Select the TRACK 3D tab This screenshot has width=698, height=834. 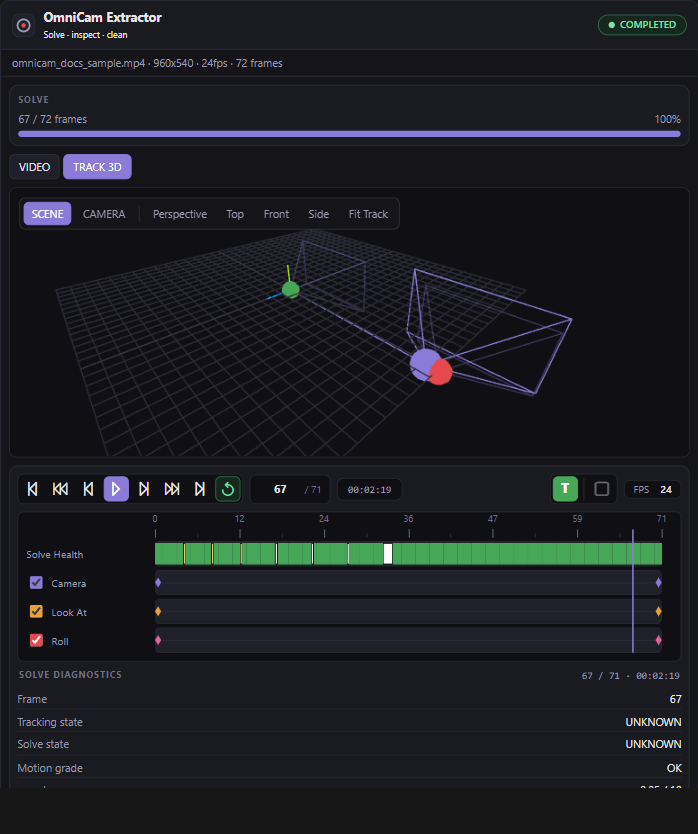pyautogui.click(x=97, y=167)
